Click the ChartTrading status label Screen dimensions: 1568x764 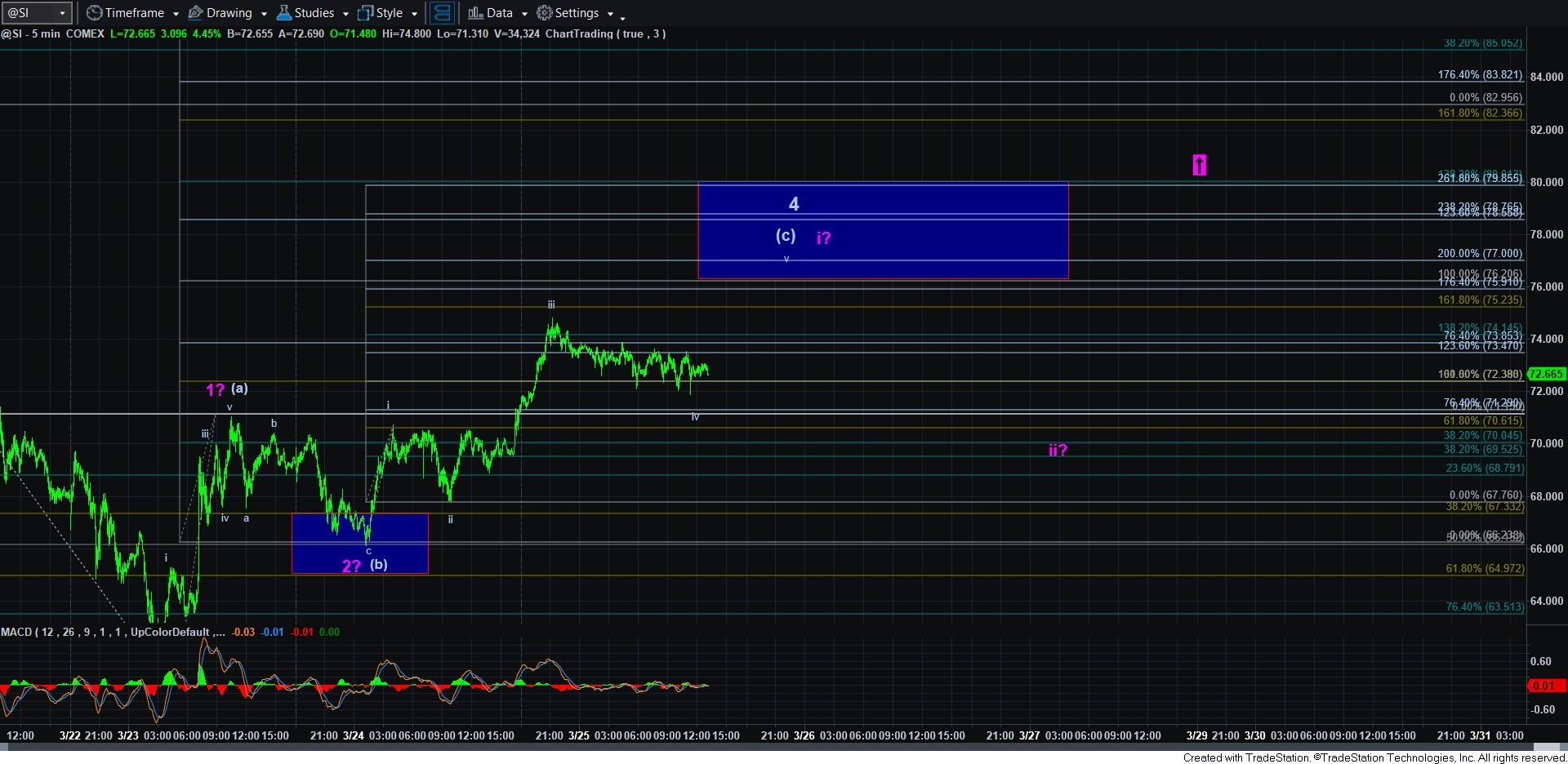604,33
